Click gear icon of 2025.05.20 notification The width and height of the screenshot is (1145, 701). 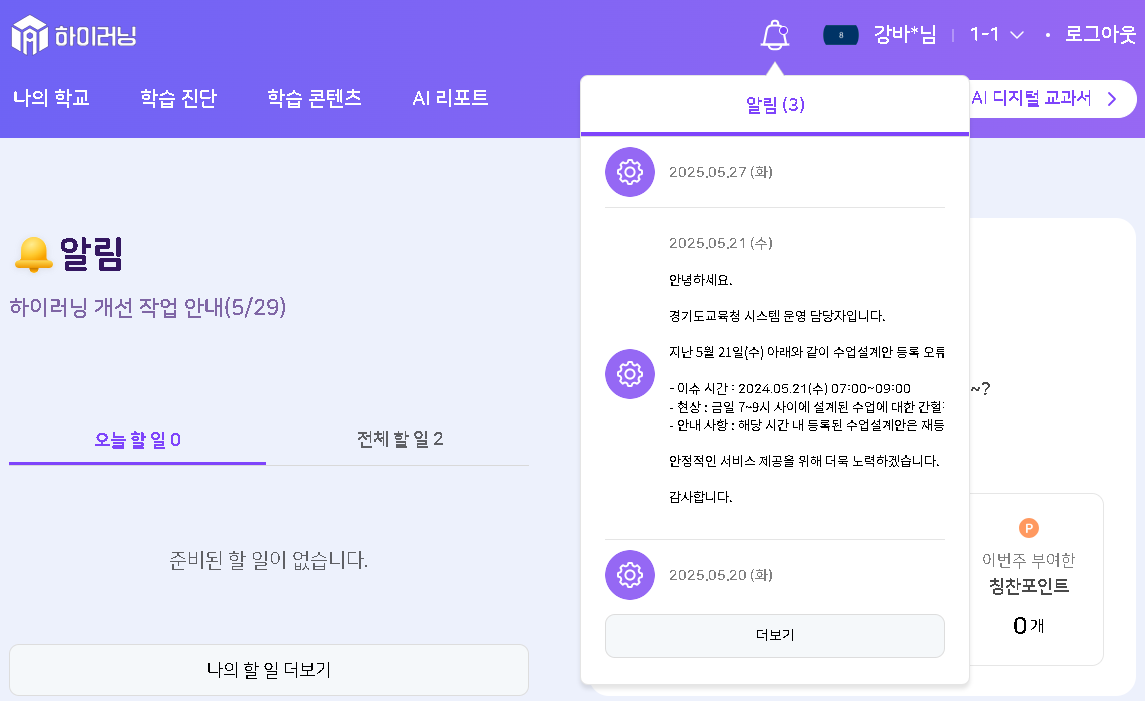pos(629,575)
